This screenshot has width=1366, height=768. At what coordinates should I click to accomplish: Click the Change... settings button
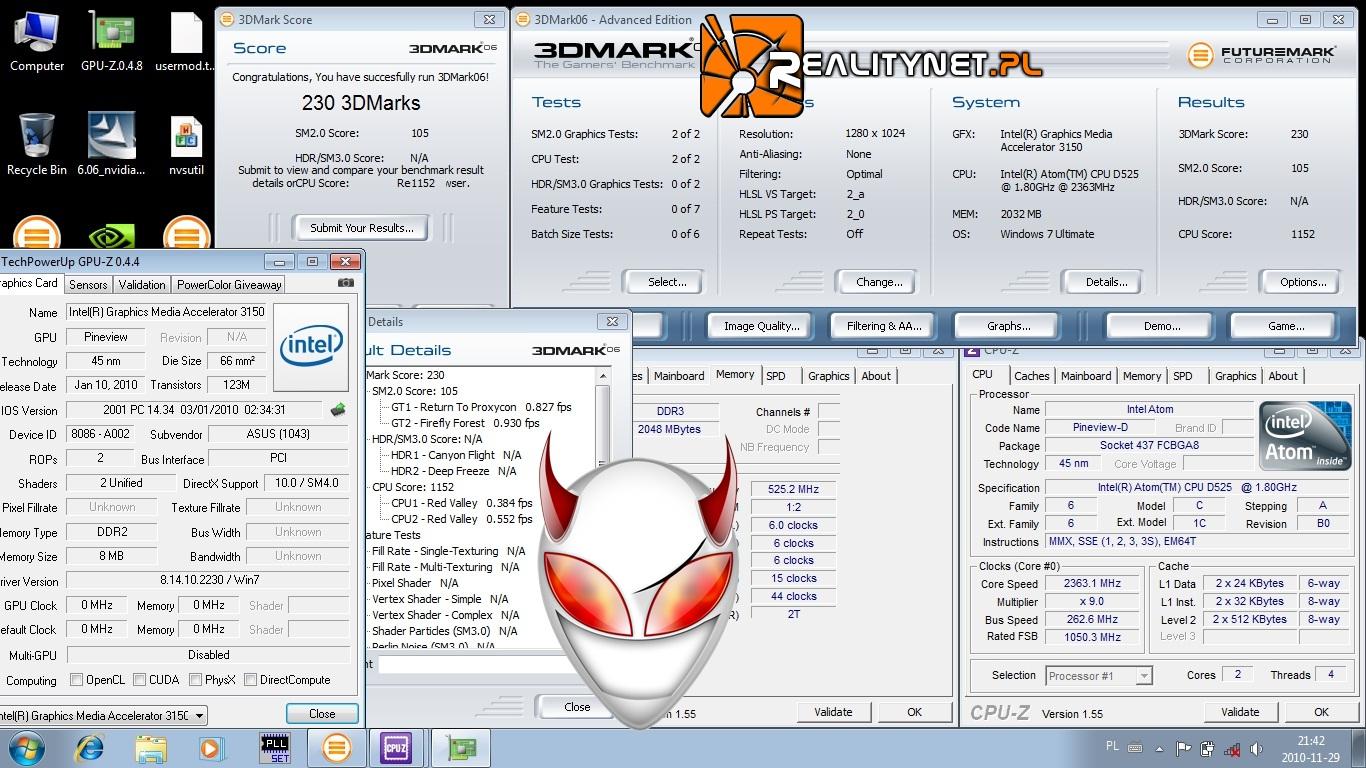click(x=879, y=282)
